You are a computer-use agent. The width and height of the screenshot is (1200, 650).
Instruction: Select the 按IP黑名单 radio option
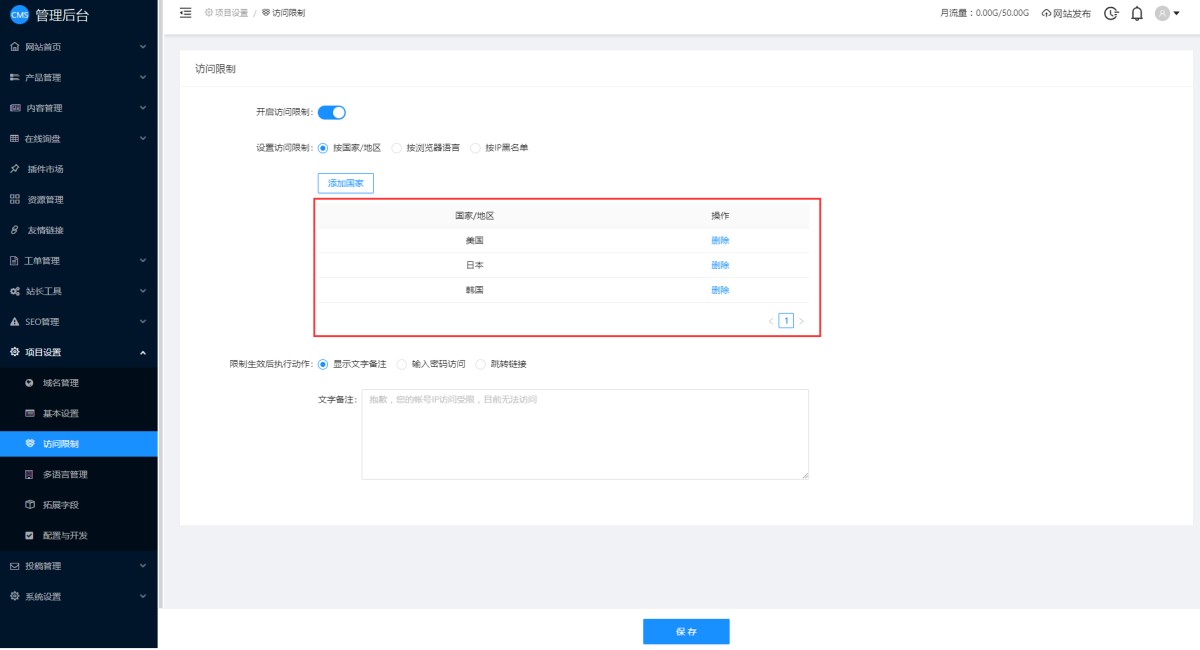pos(475,148)
